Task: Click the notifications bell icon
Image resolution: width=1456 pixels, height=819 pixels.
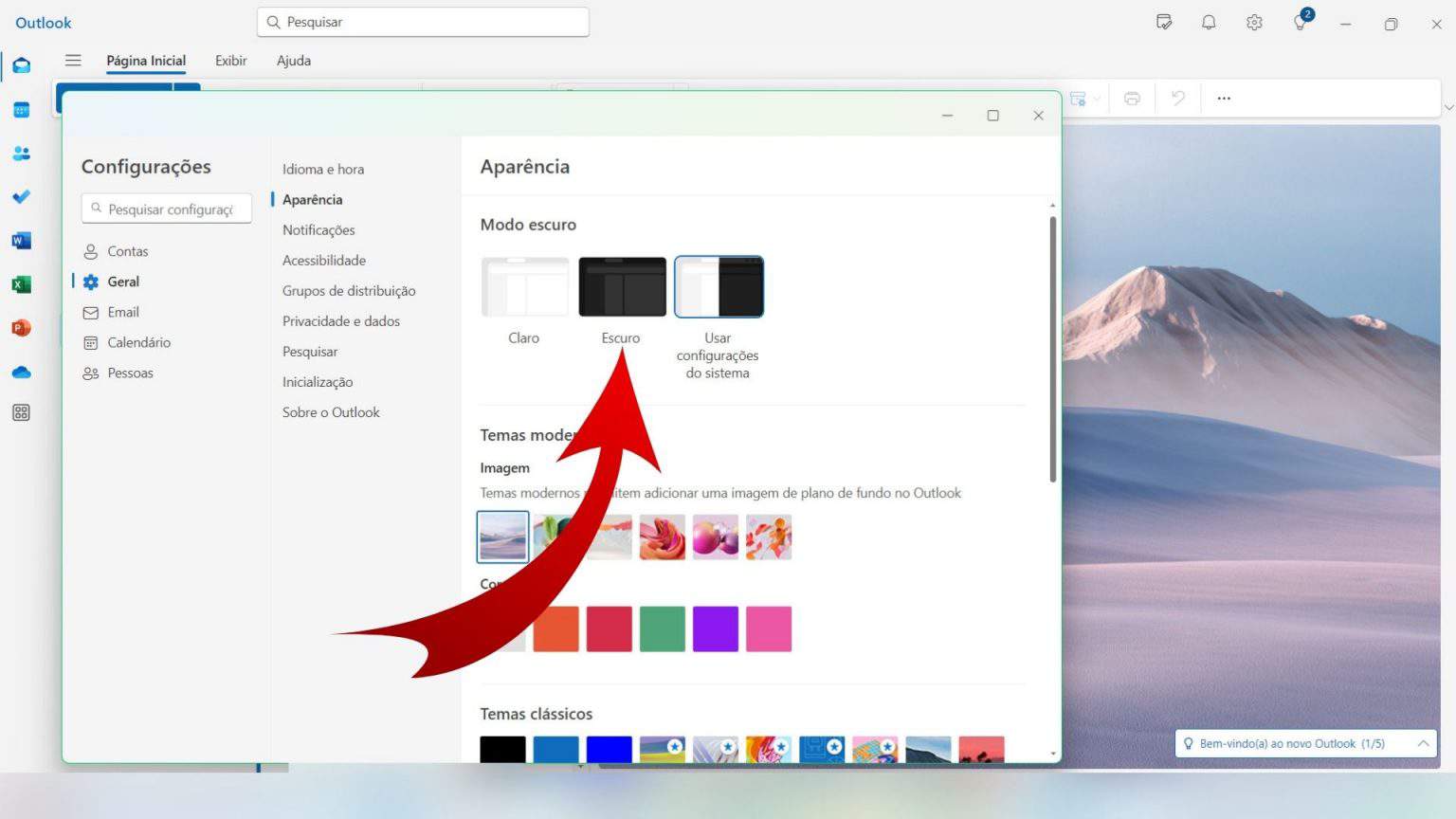Action: coord(1209,23)
